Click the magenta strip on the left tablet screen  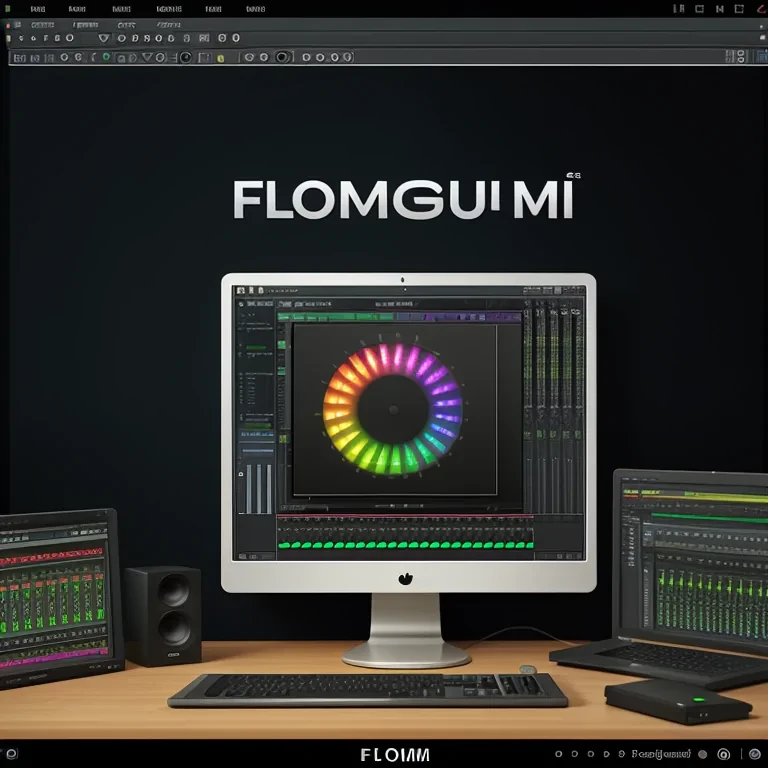click(54, 657)
